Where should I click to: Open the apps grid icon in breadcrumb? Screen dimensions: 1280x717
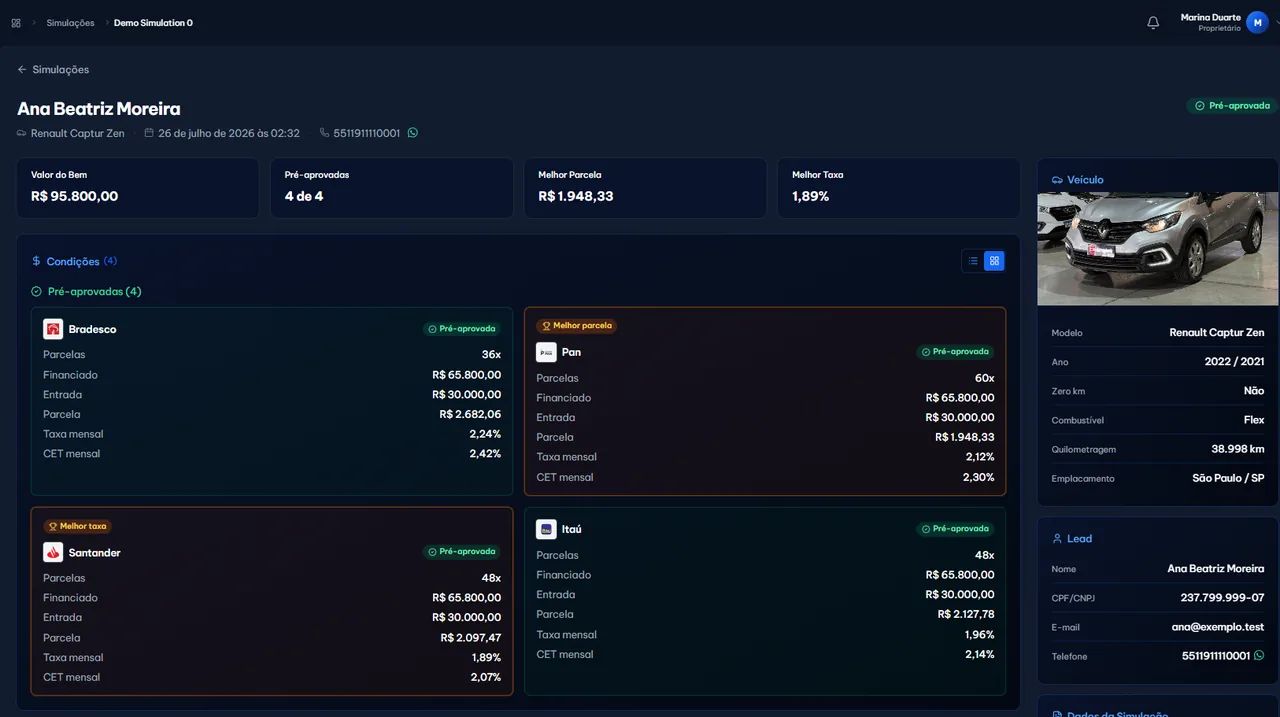(x=16, y=22)
